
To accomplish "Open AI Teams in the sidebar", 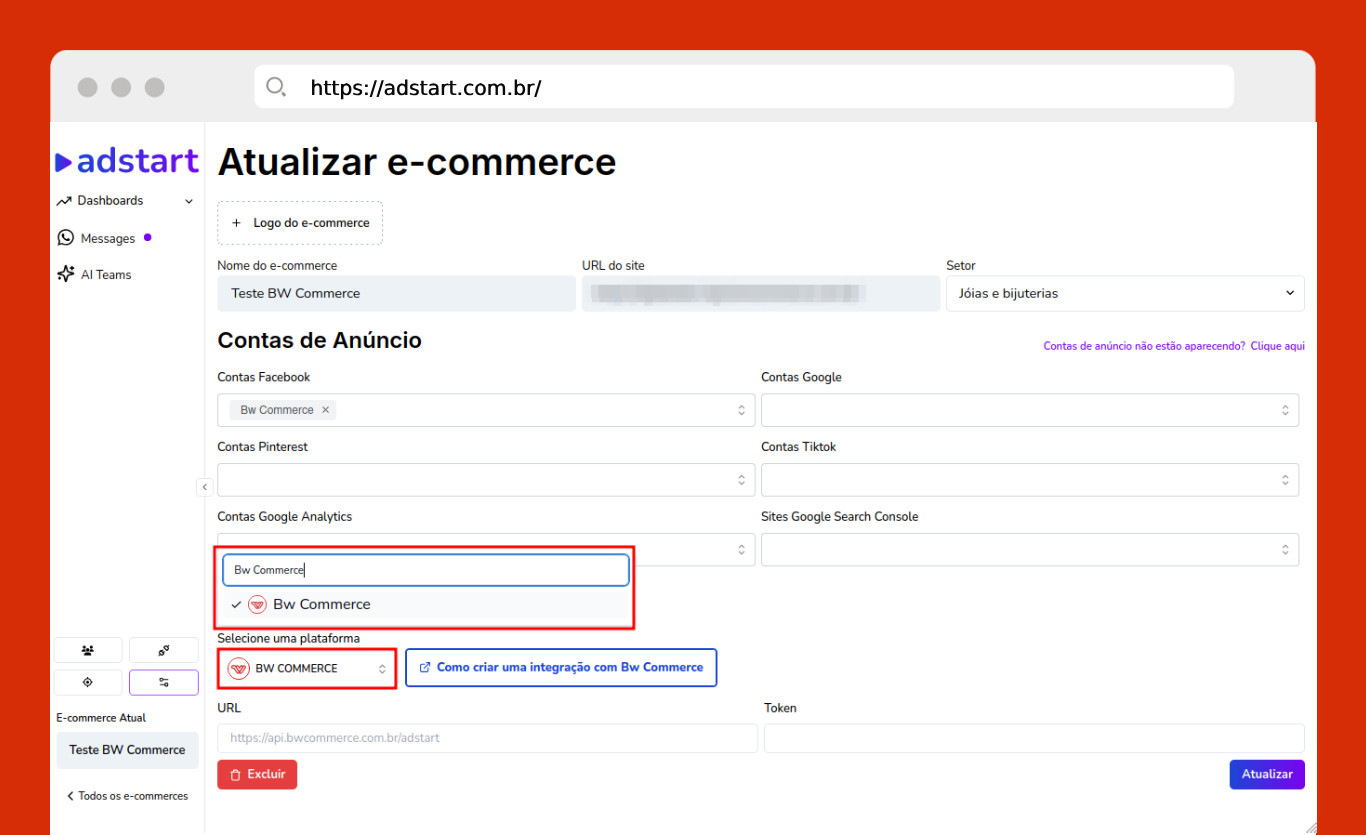I will 95,274.
